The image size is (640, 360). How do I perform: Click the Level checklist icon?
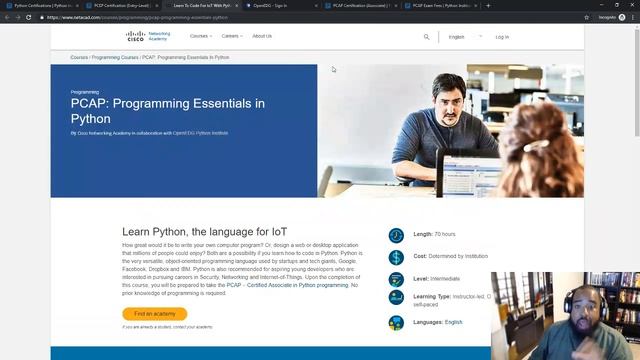point(396,280)
